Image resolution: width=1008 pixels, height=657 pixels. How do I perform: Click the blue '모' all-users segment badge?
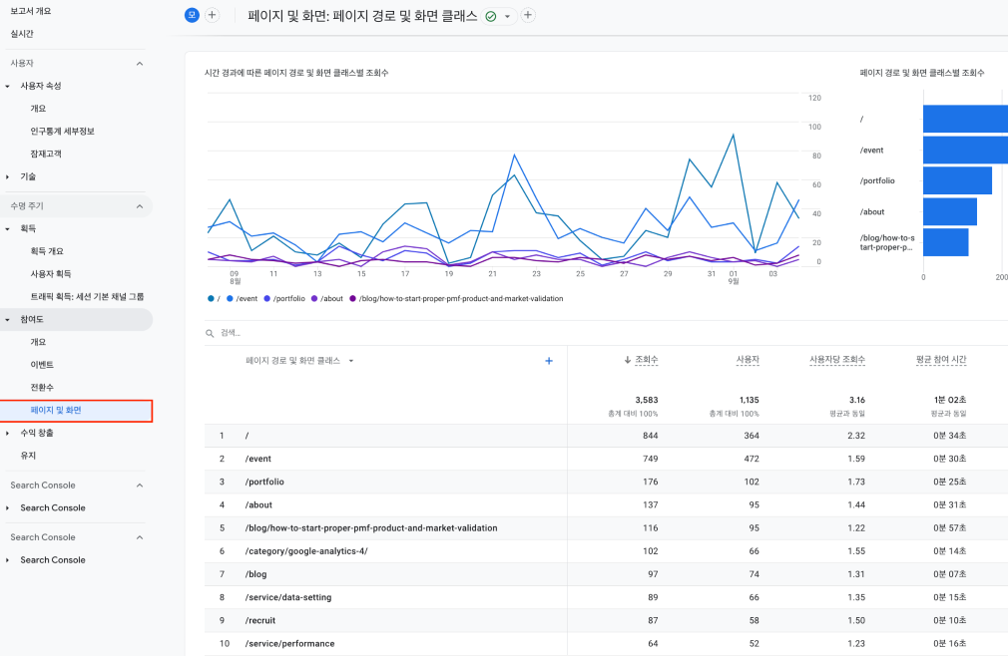(x=192, y=15)
